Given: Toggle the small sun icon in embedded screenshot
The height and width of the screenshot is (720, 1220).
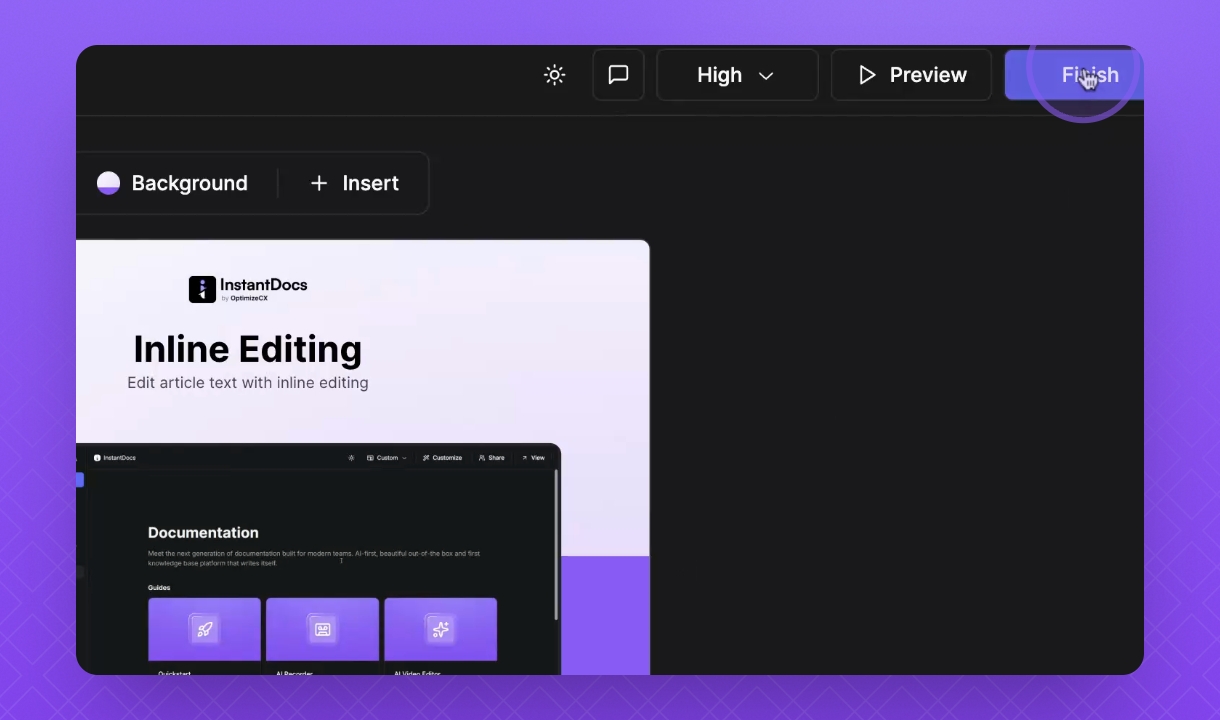Looking at the screenshot, I should (351, 458).
